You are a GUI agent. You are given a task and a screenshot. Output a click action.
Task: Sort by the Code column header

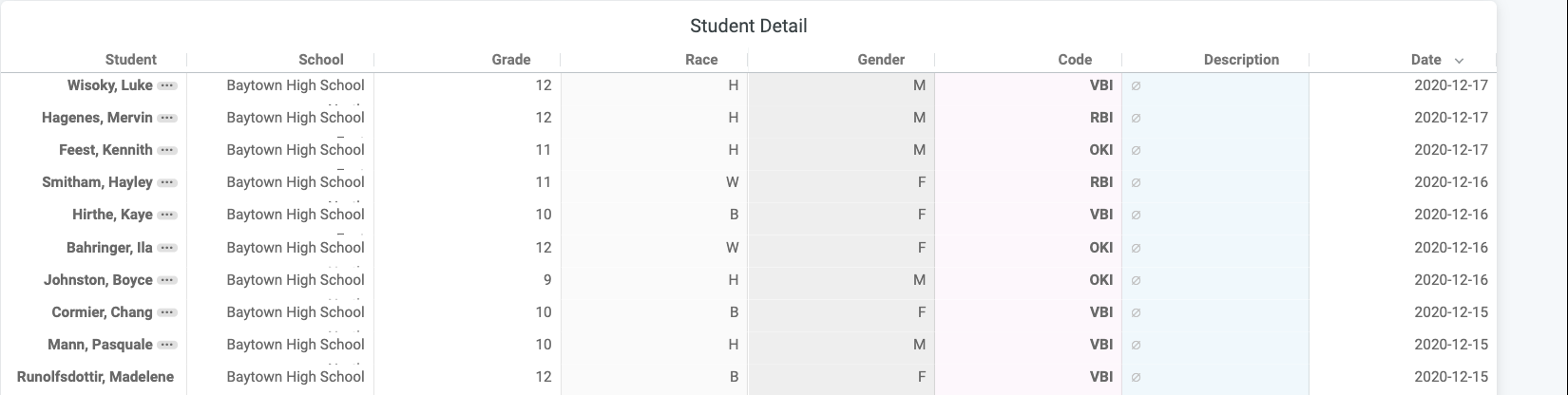(x=1075, y=60)
